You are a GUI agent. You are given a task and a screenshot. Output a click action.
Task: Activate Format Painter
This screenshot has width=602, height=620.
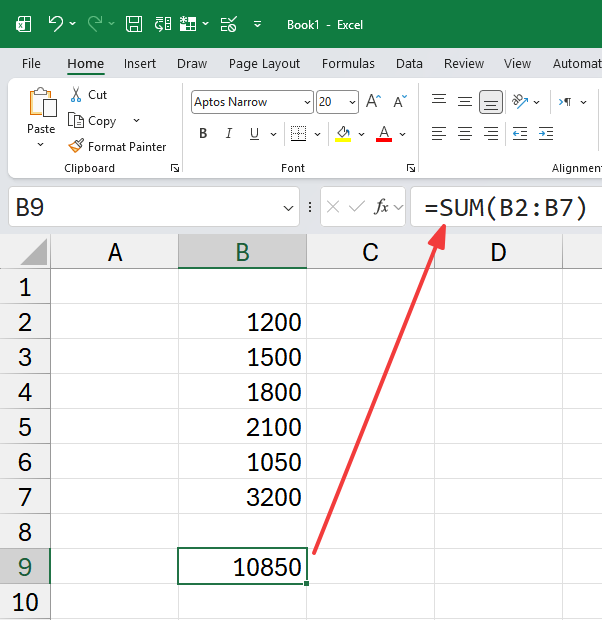coord(117,147)
